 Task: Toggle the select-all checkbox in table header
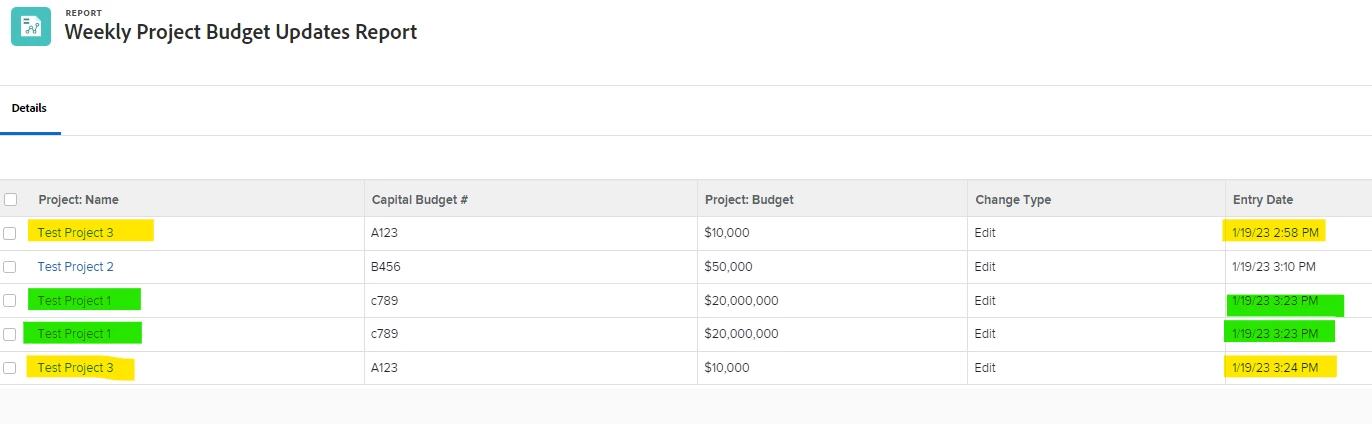[10, 199]
